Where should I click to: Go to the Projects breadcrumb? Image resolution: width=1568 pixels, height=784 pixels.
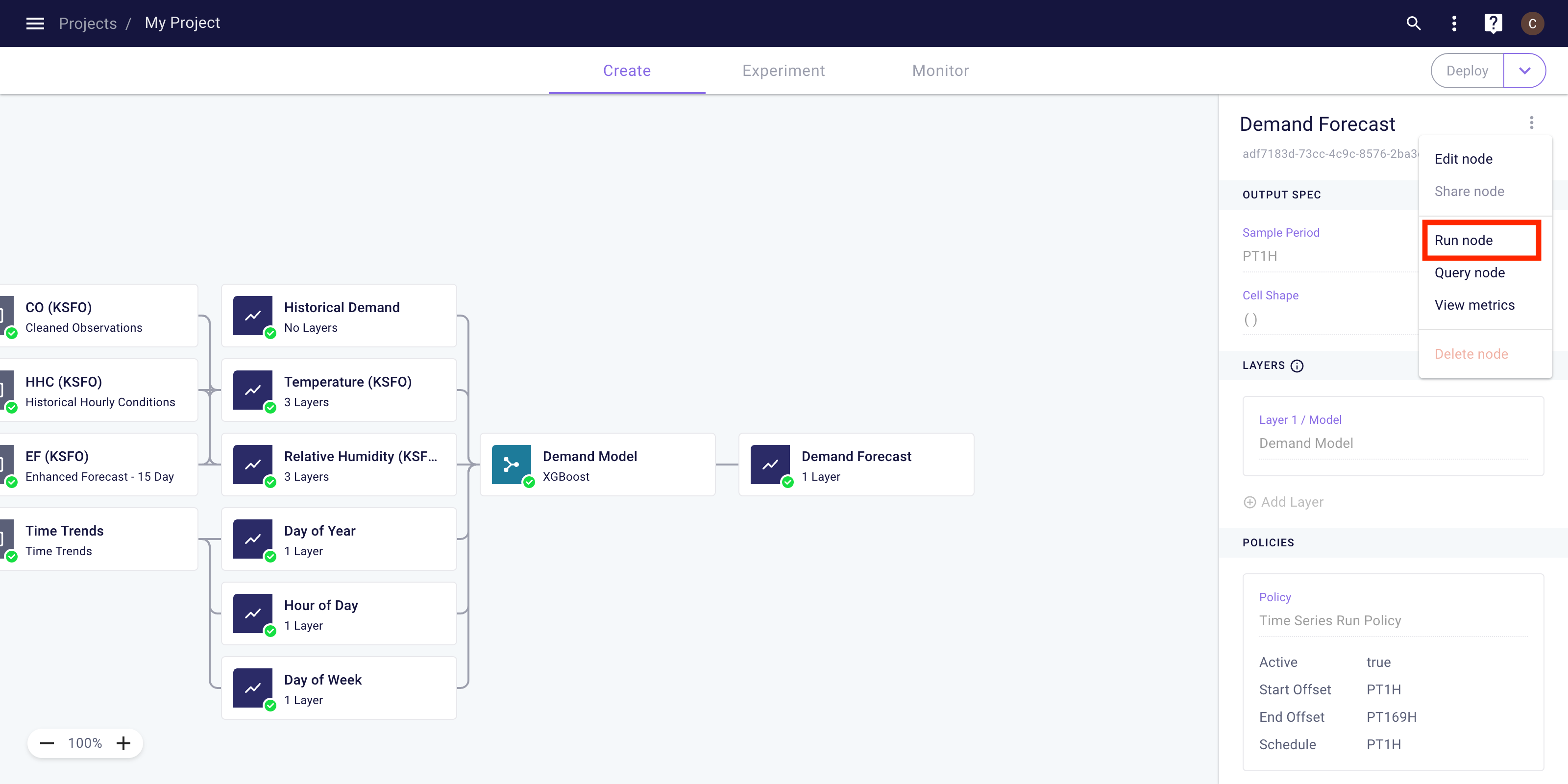(88, 23)
